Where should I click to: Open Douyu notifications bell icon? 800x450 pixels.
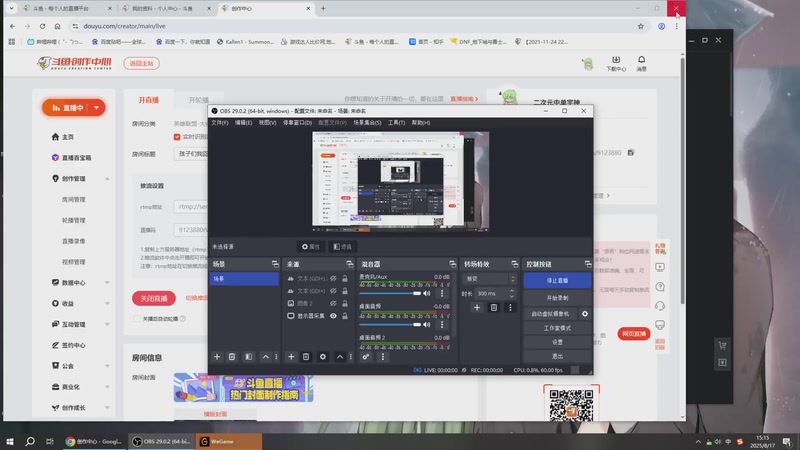click(641, 63)
